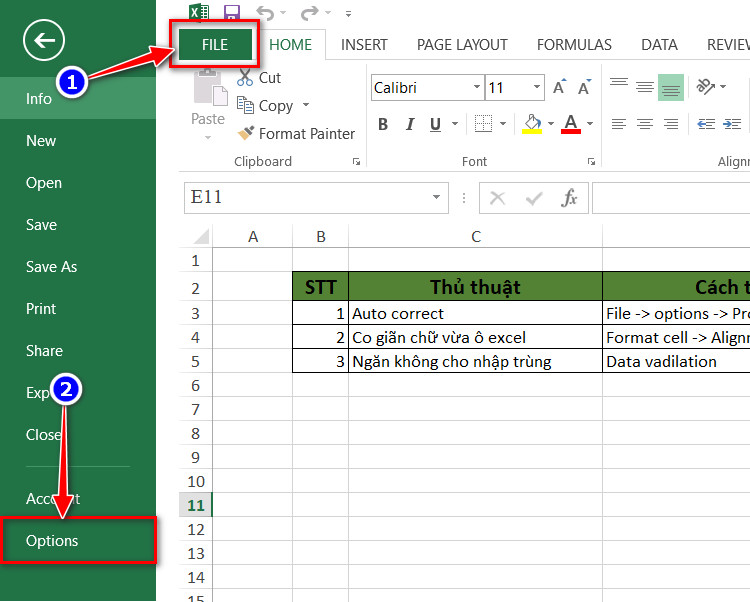Switch to the HOME tab

point(290,44)
